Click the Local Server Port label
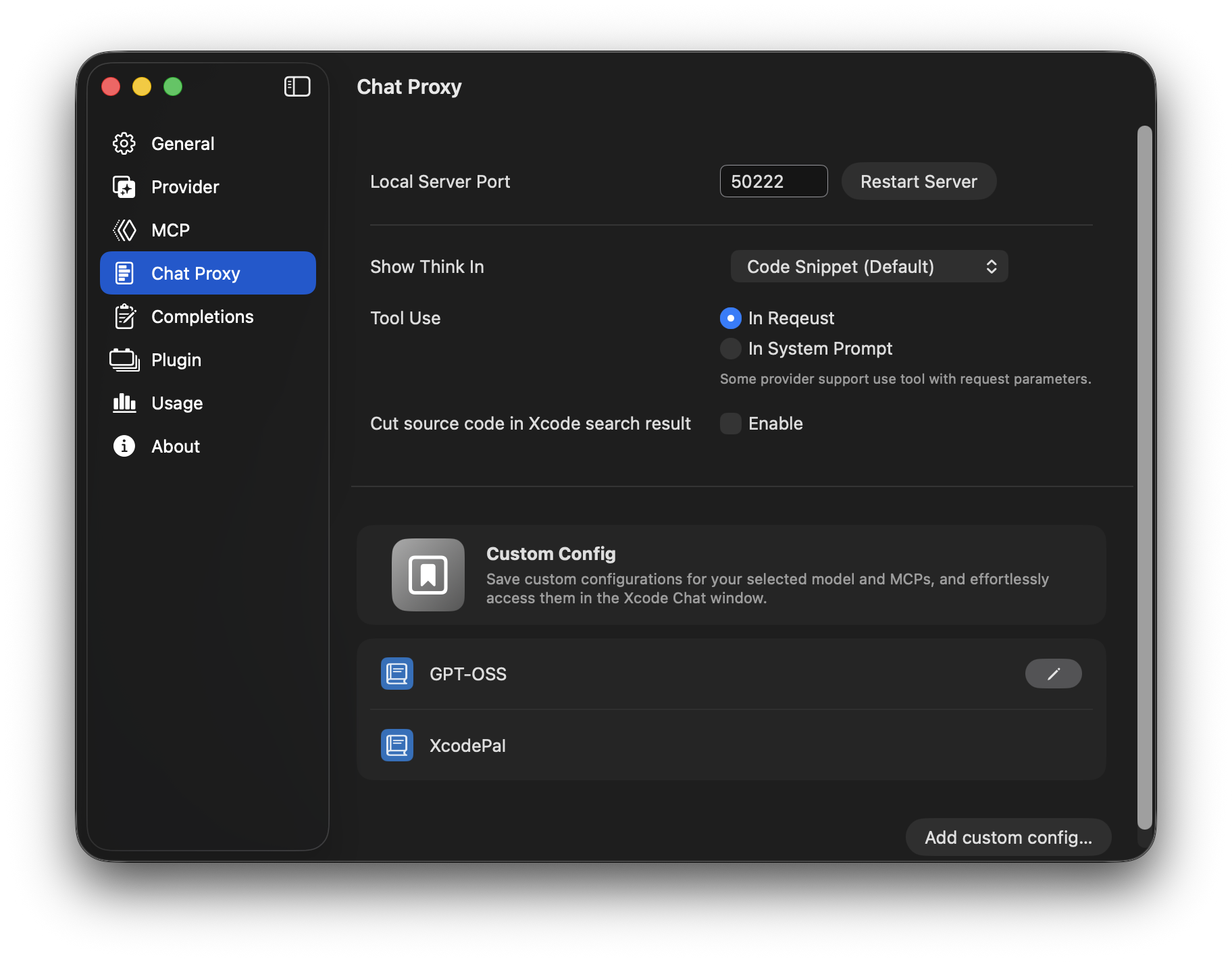The image size is (1232, 962). pyautogui.click(x=440, y=182)
